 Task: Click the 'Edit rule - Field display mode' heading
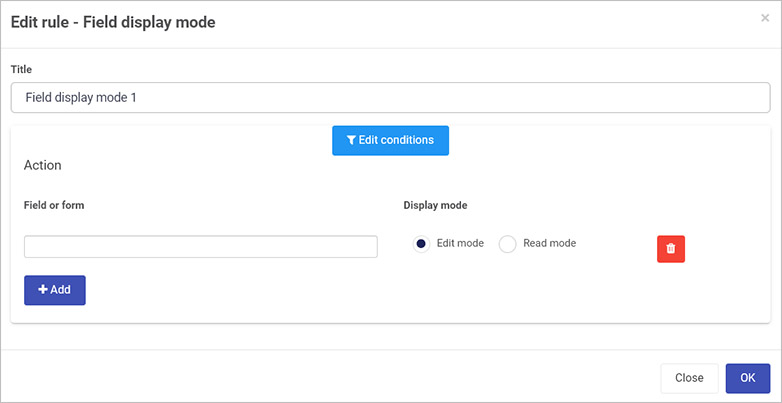(113, 22)
